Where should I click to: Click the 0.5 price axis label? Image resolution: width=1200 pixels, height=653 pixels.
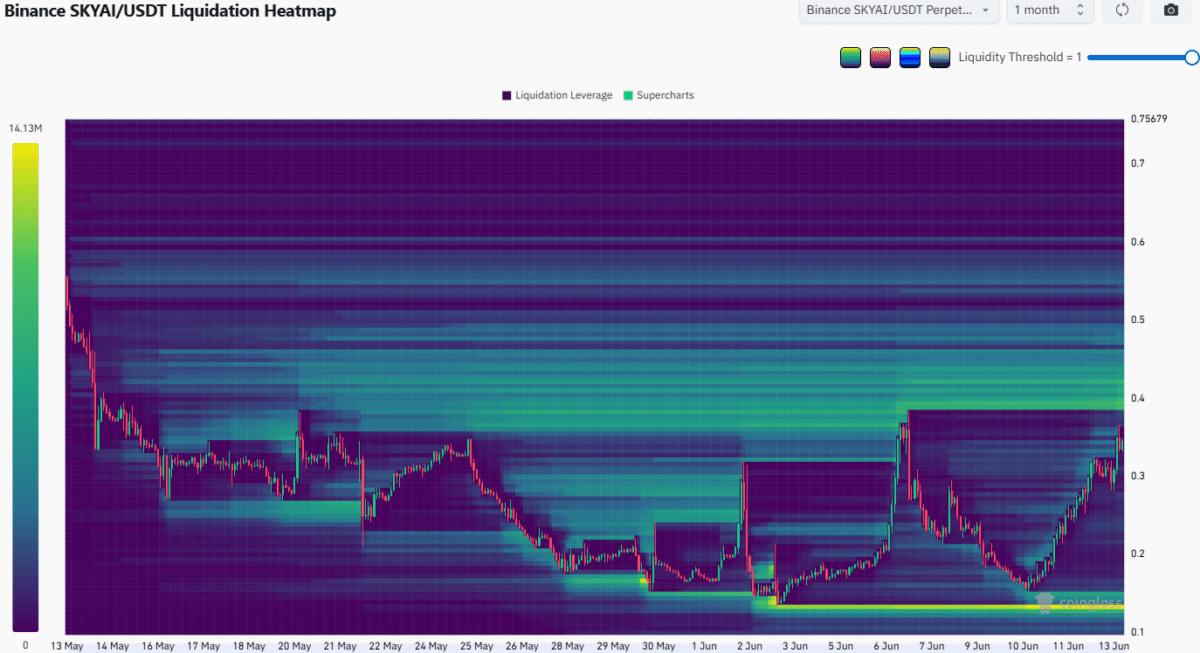1138,320
